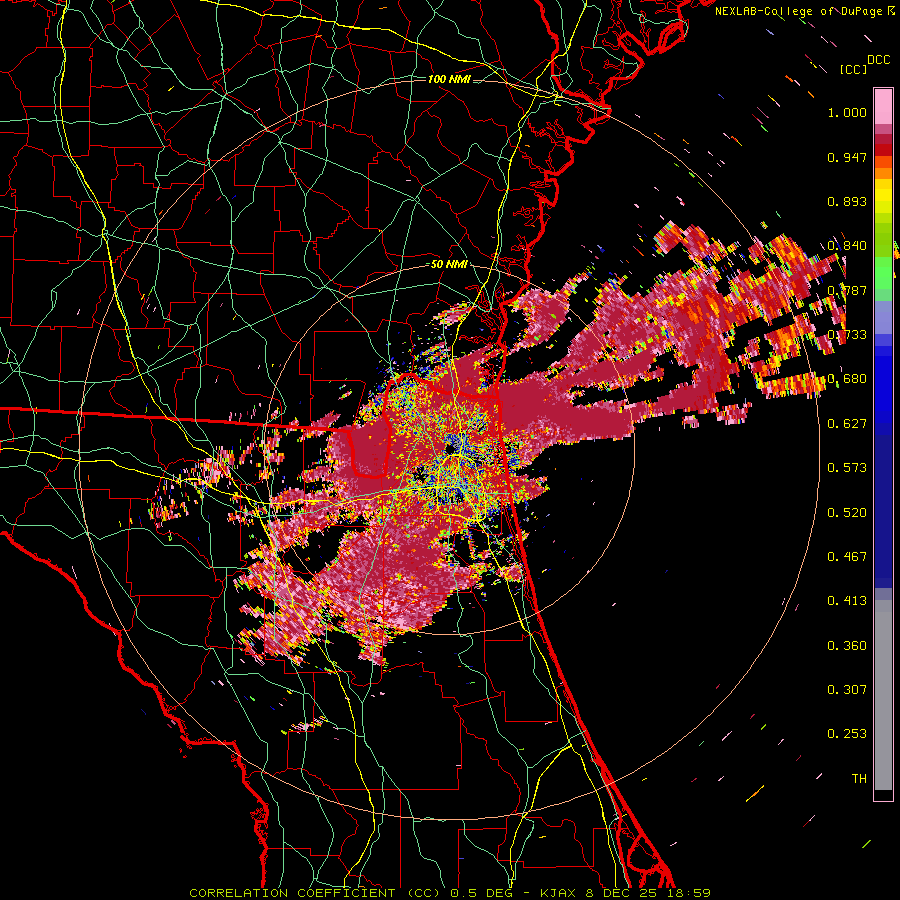Click the TH threshold label
Image resolution: width=900 pixels, height=900 pixels.
(x=859, y=779)
